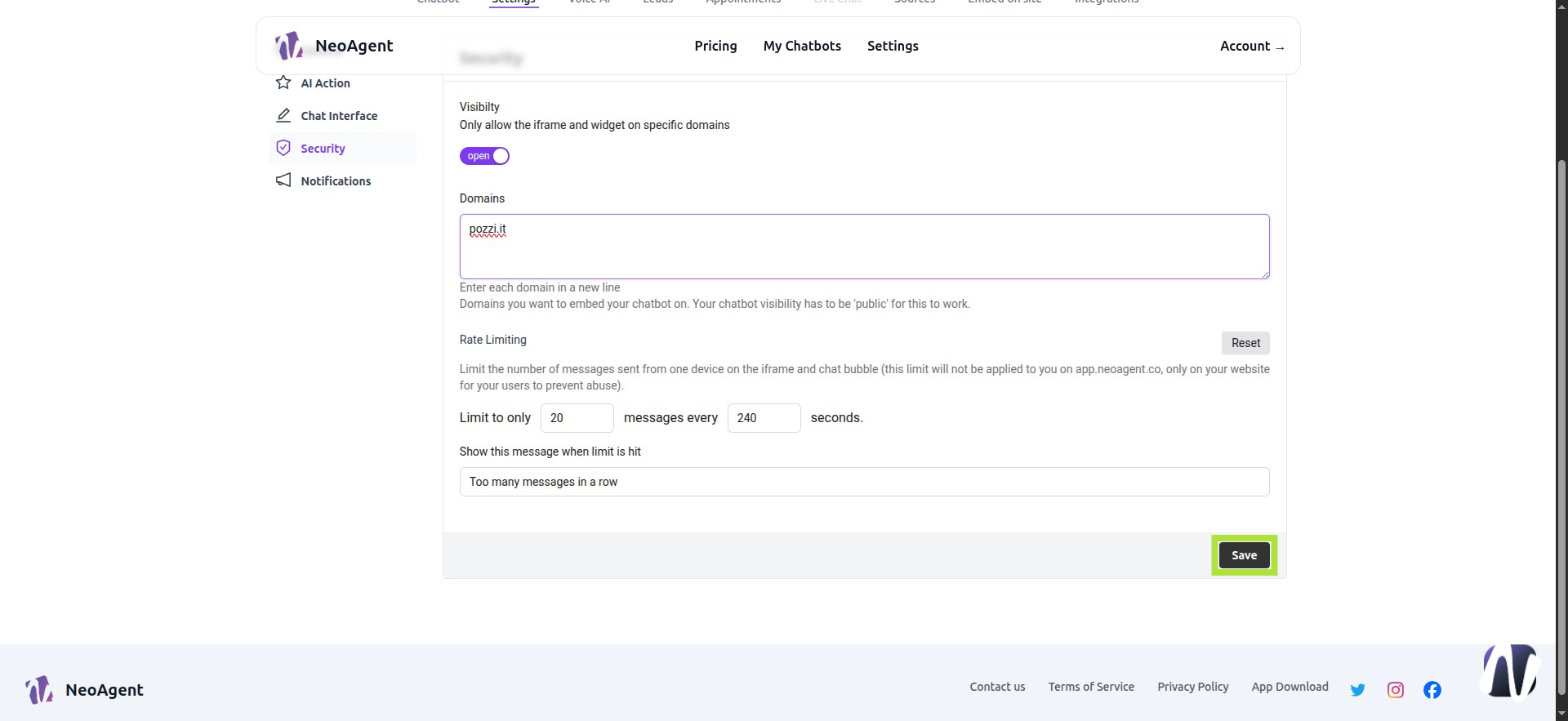The width and height of the screenshot is (1568, 721).
Task: Open the Account menu
Action: click(x=1252, y=46)
